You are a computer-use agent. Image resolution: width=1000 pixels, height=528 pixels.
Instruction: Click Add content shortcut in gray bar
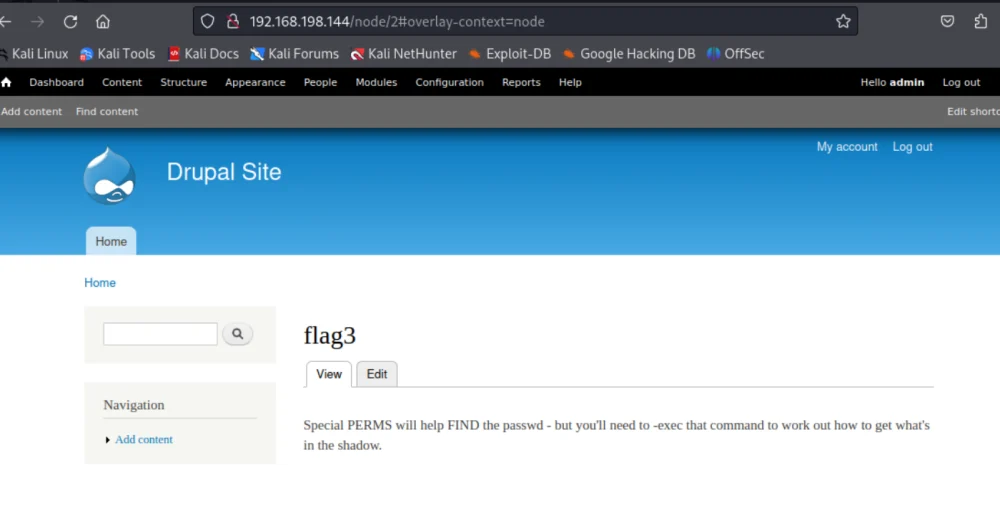point(31,112)
